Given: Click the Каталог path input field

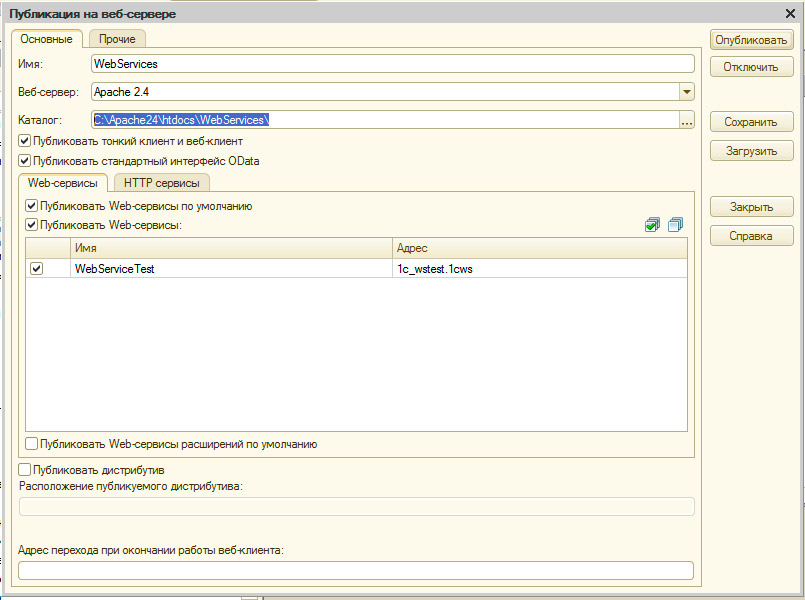Looking at the screenshot, I should click(386, 120).
